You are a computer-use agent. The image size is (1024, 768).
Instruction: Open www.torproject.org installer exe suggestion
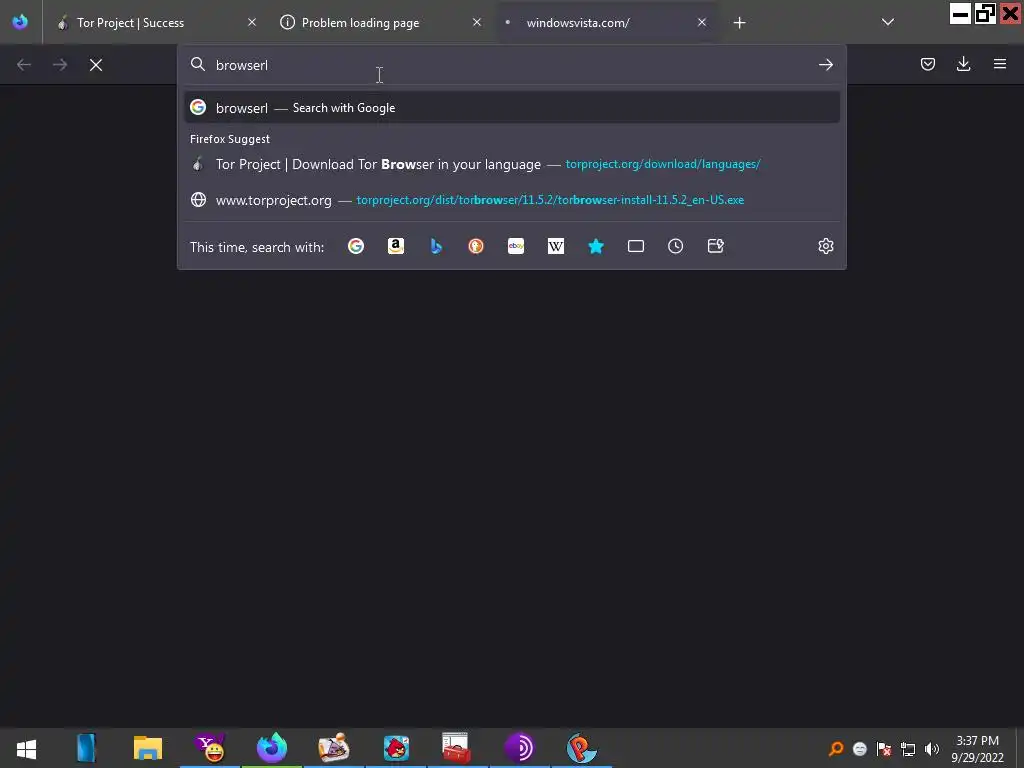point(511,200)
